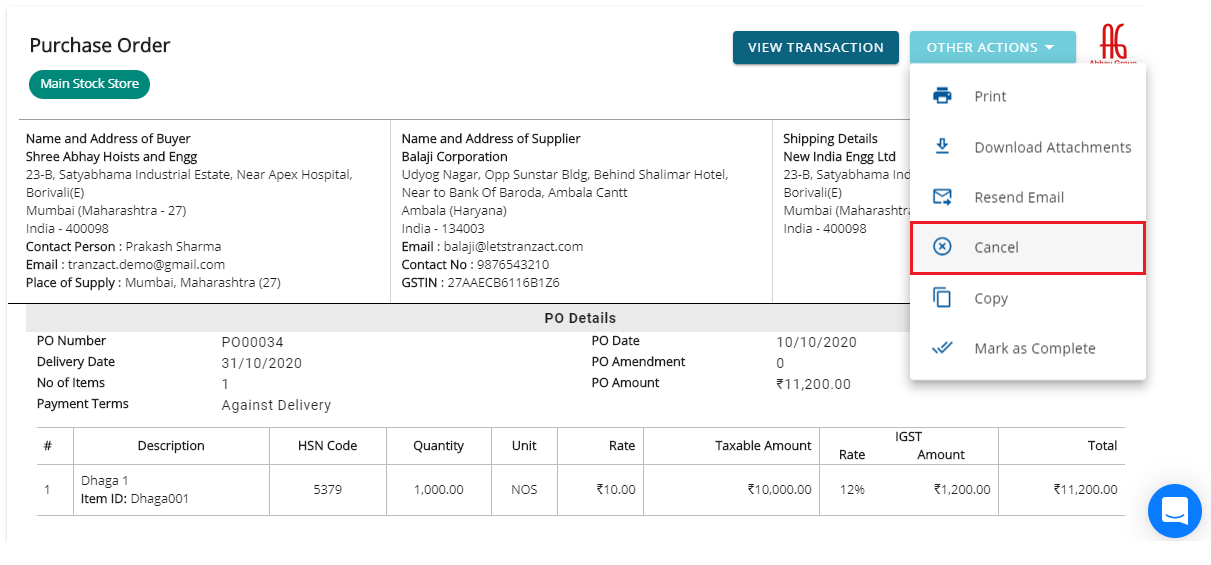The image size is (1211, 565).
Task: Click the copy pages icon
Action: pos(942,298)
